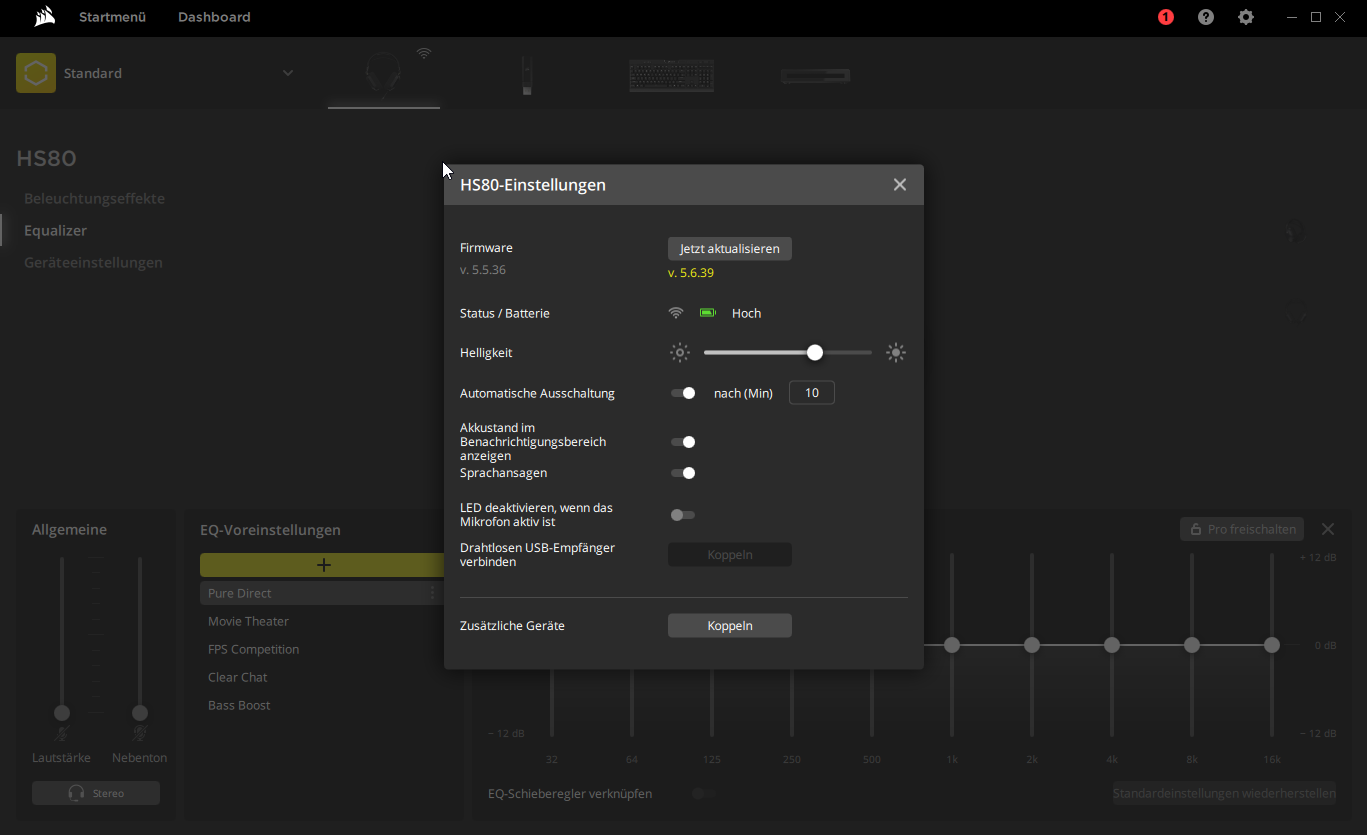This screenshot has width=1367, height=835.
Task: Click Jetzt aktualisieren firmware button
Action: pos(730,248)
